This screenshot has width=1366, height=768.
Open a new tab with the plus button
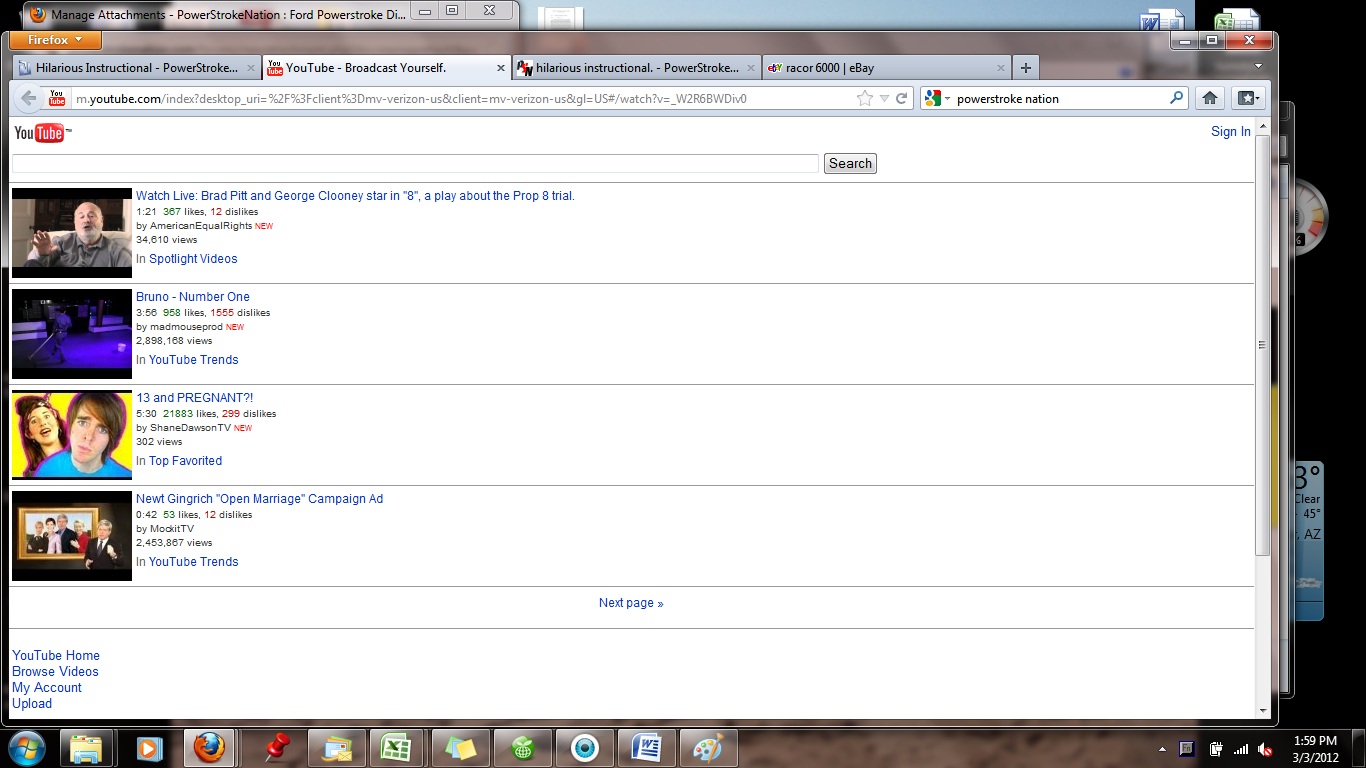click(1025, 68)
